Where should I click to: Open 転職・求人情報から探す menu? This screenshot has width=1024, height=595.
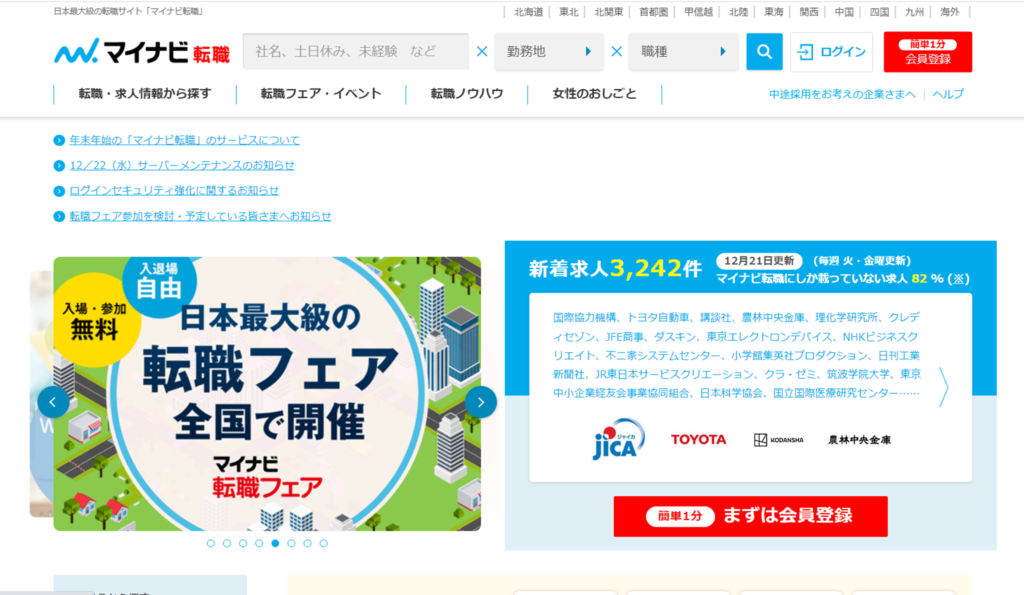pyautogui.click(x=145, y=94)
